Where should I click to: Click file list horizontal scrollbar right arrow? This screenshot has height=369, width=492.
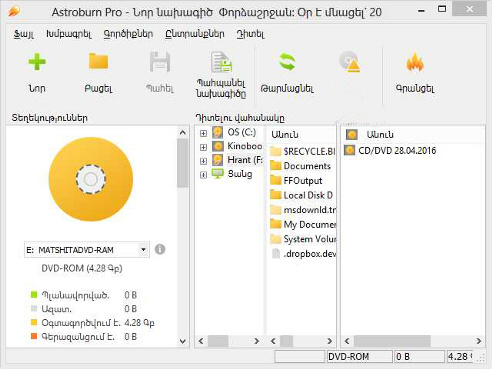pos(329,341)
